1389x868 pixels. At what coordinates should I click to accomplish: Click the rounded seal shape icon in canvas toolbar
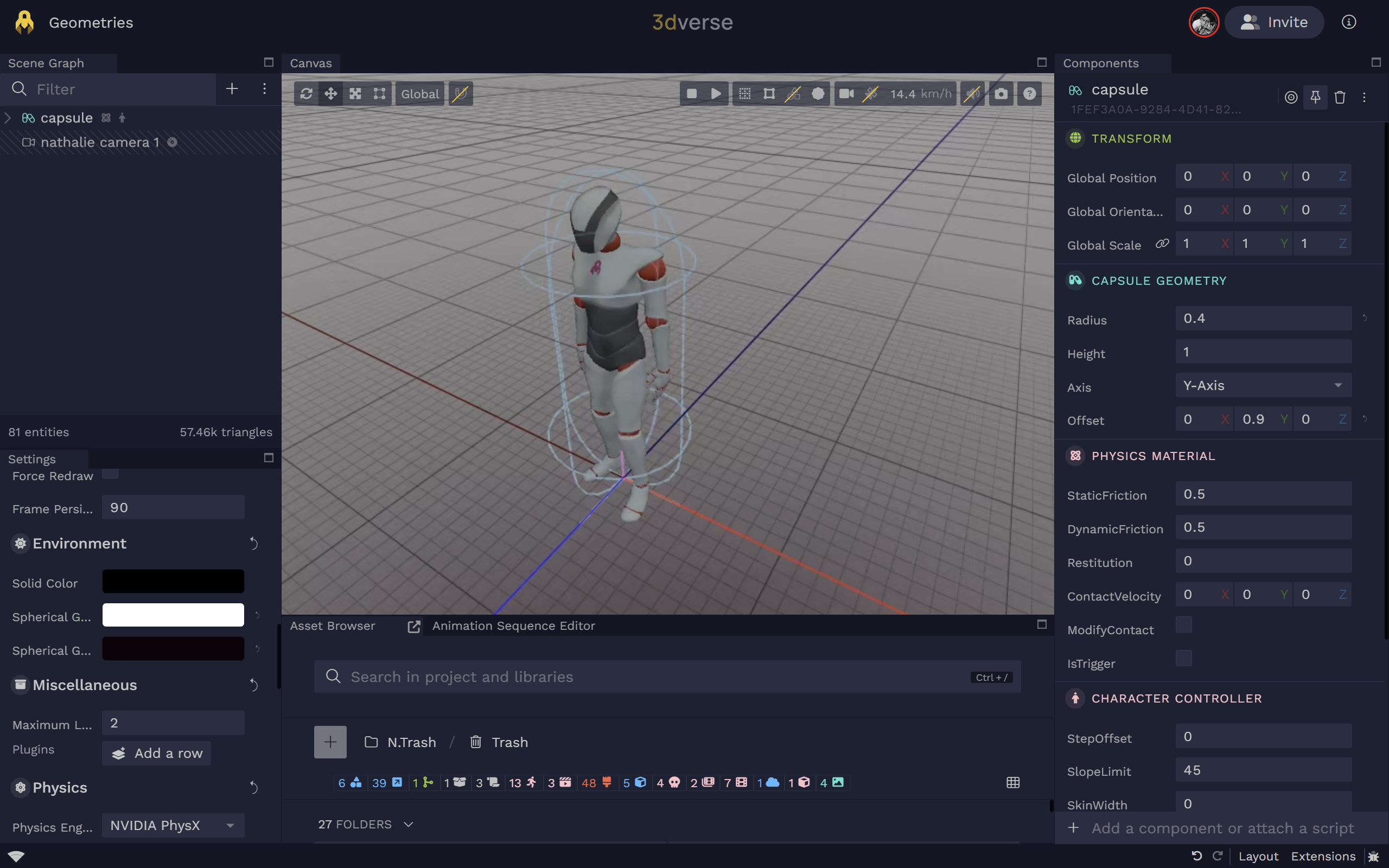point(818,93)
